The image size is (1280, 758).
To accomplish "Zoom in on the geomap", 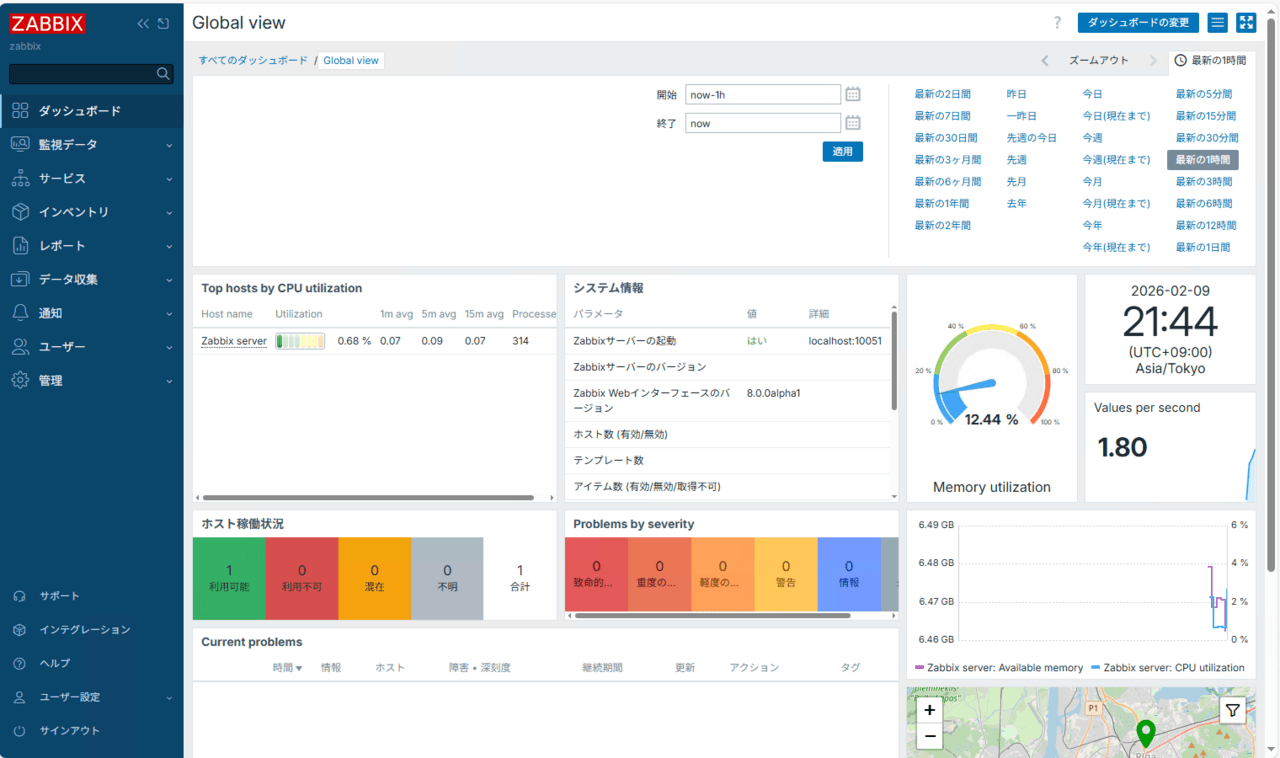I will coord(929,710).
